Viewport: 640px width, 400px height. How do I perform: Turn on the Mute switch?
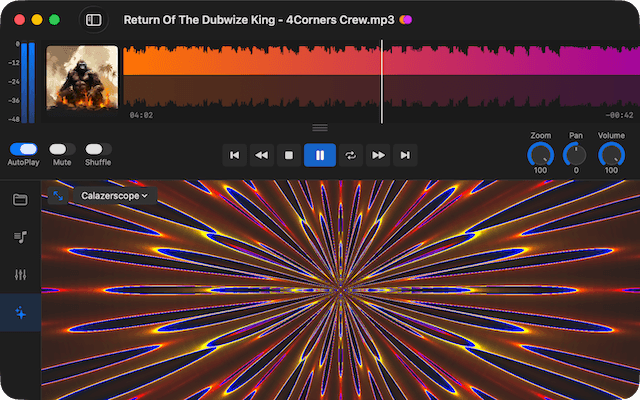(61, 149)
